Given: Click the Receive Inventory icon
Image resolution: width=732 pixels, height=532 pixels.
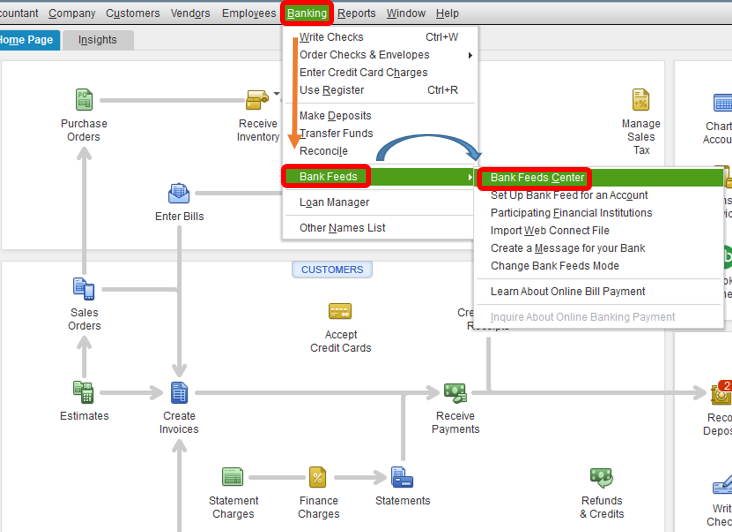Looking at the screenshot, I should tap(257, 99).
